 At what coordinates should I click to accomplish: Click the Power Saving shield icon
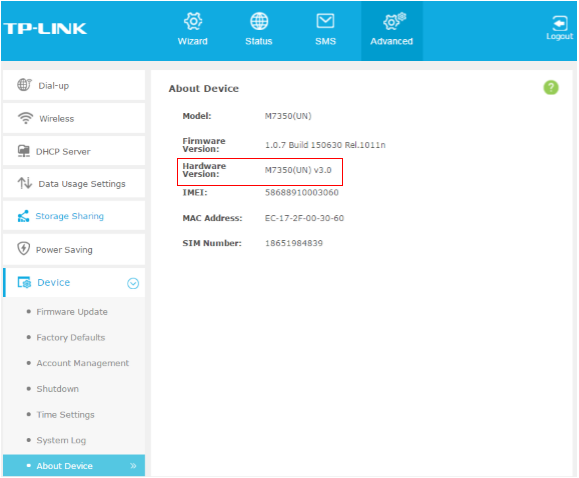pos(24,249)
